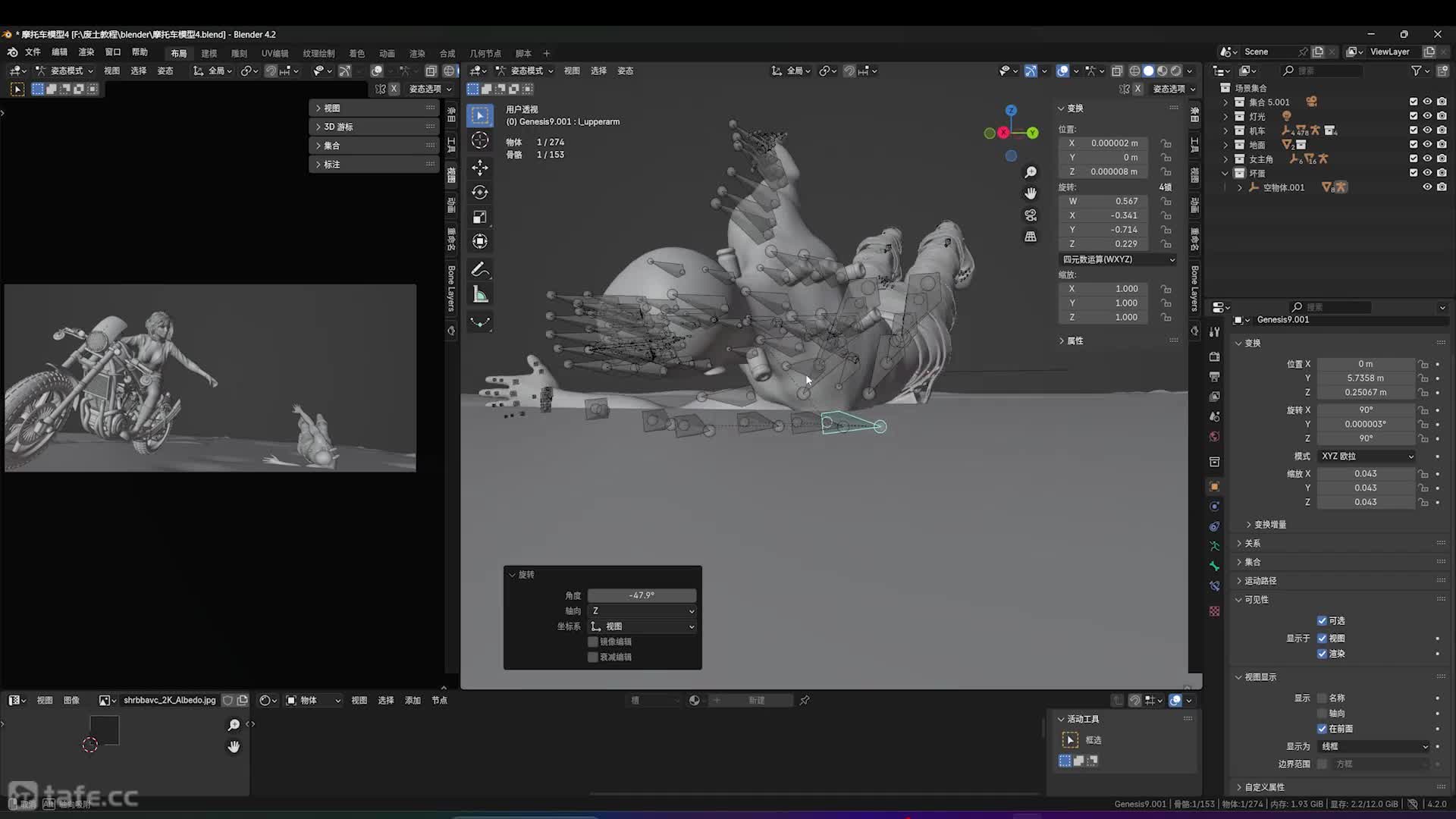1456x819 pixels.
Task: Open the Object properties tab
Action: (1214, 486)
